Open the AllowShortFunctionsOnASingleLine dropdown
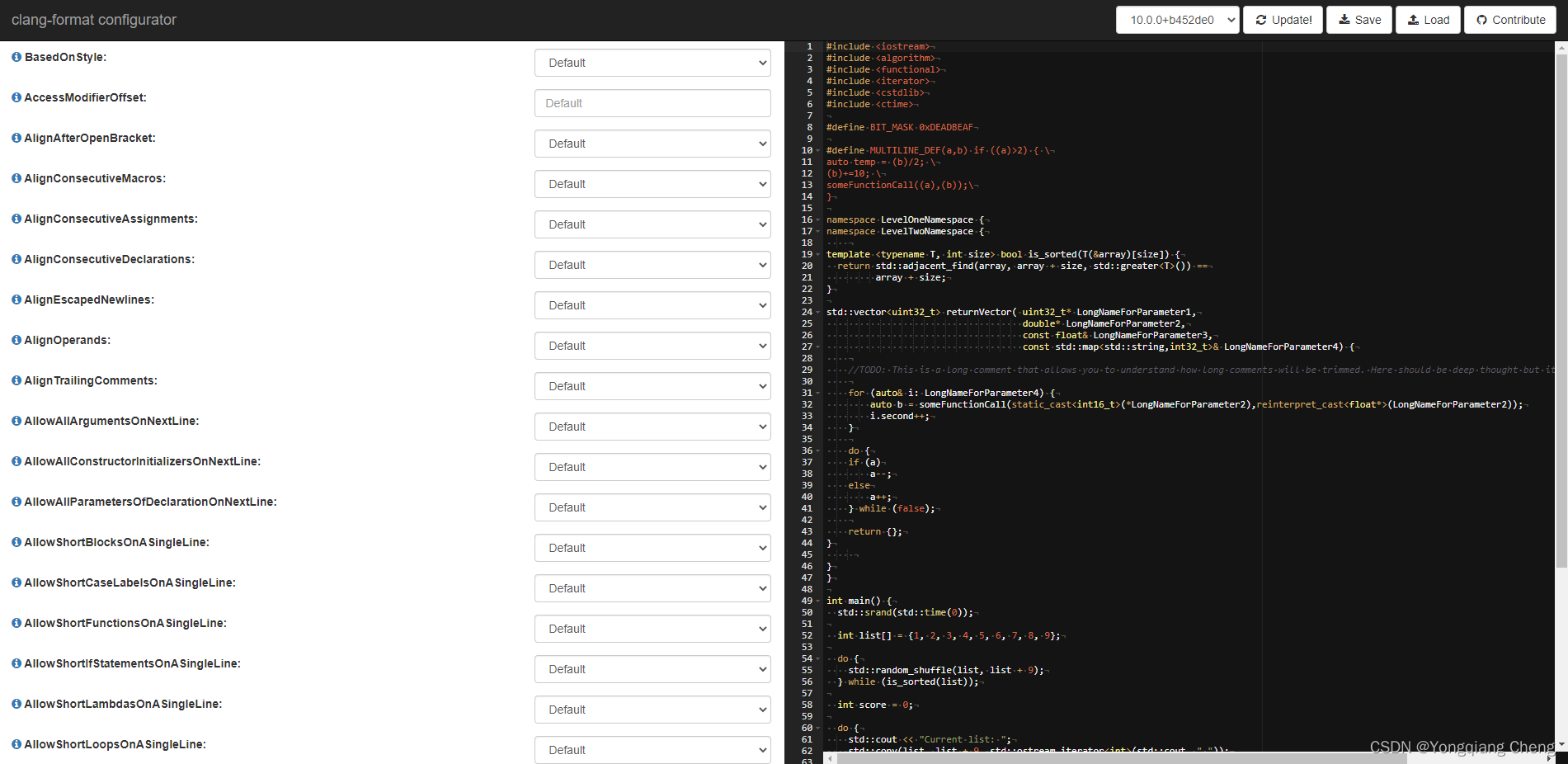Screen dimensions: 1568x764 (652, 629)
